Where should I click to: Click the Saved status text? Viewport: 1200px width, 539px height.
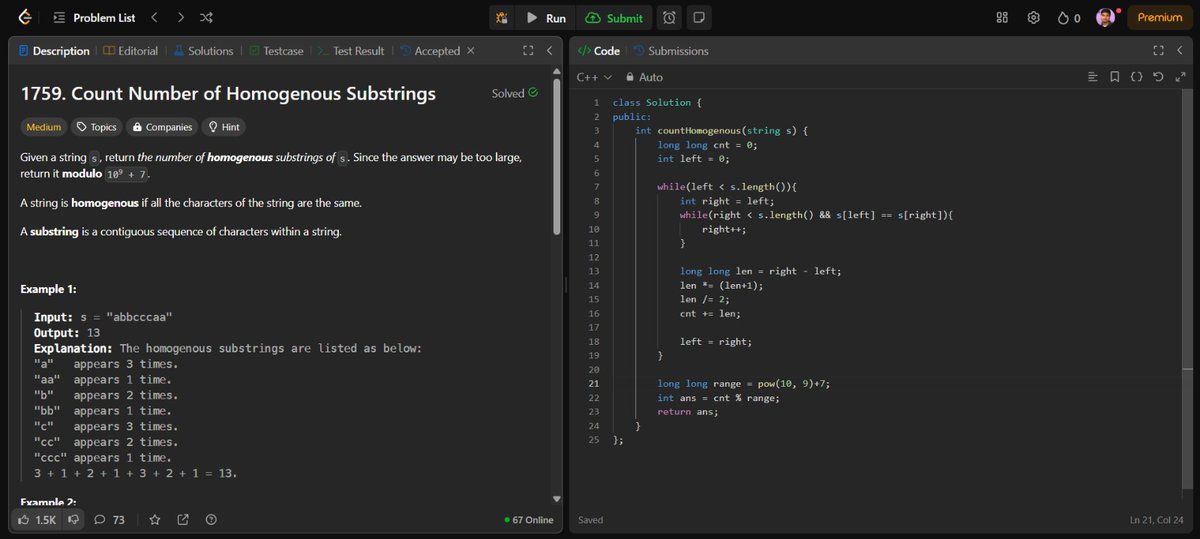click(591, 520)
